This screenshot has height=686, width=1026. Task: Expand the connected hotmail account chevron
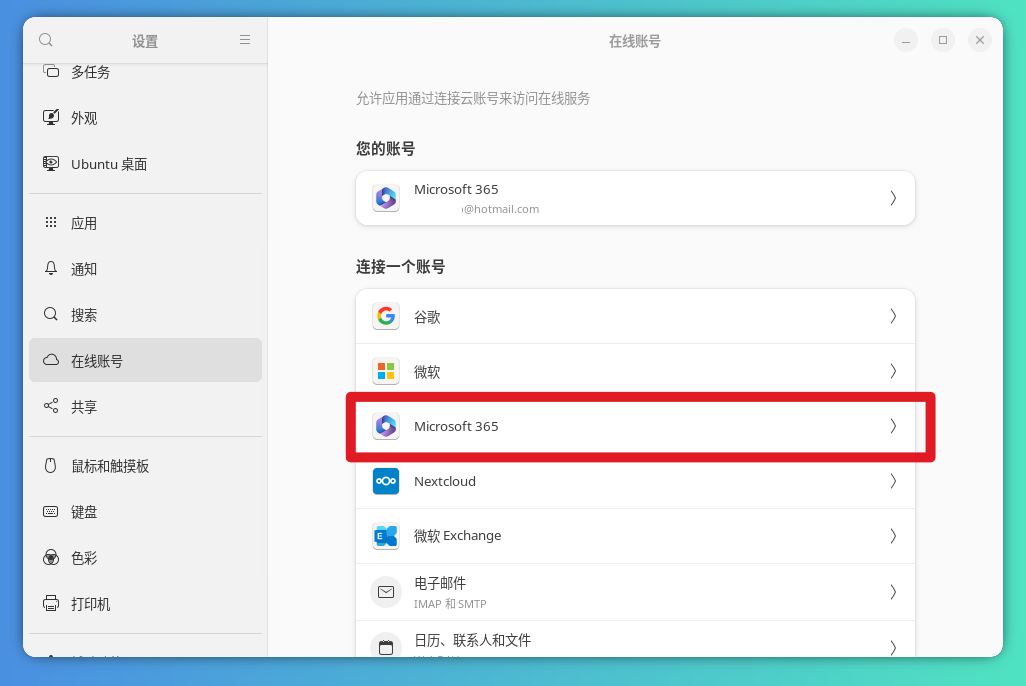point(893,198)
